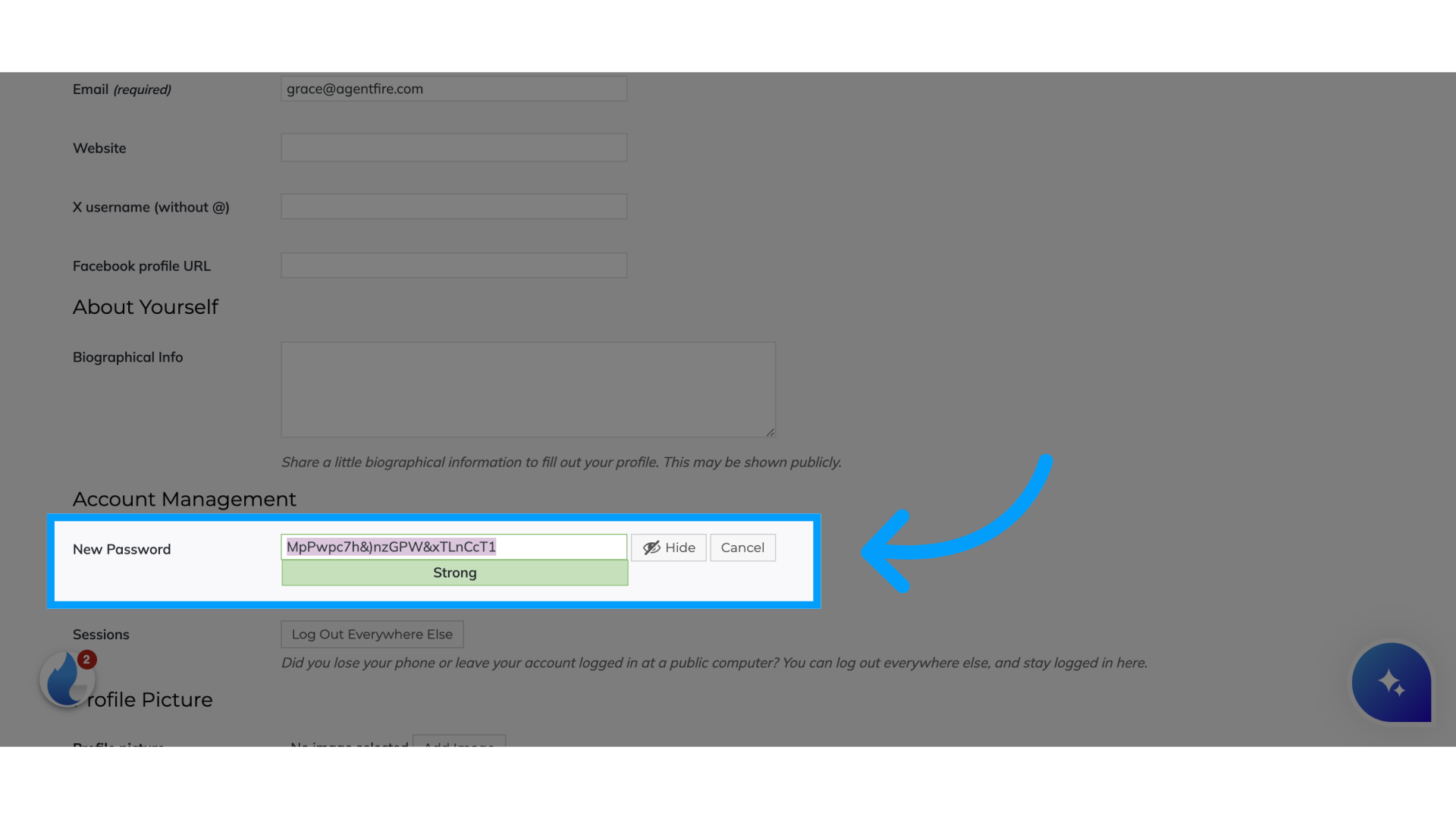Click the X username input field

coord(454,206)
